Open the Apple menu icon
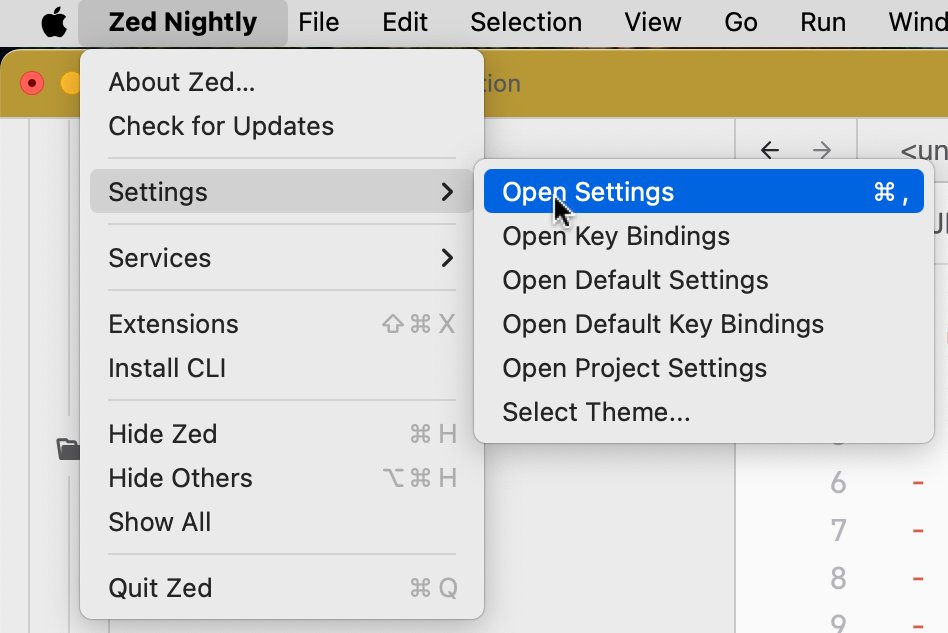This screenshot has width=948, height=633. (x=54, y=23)
